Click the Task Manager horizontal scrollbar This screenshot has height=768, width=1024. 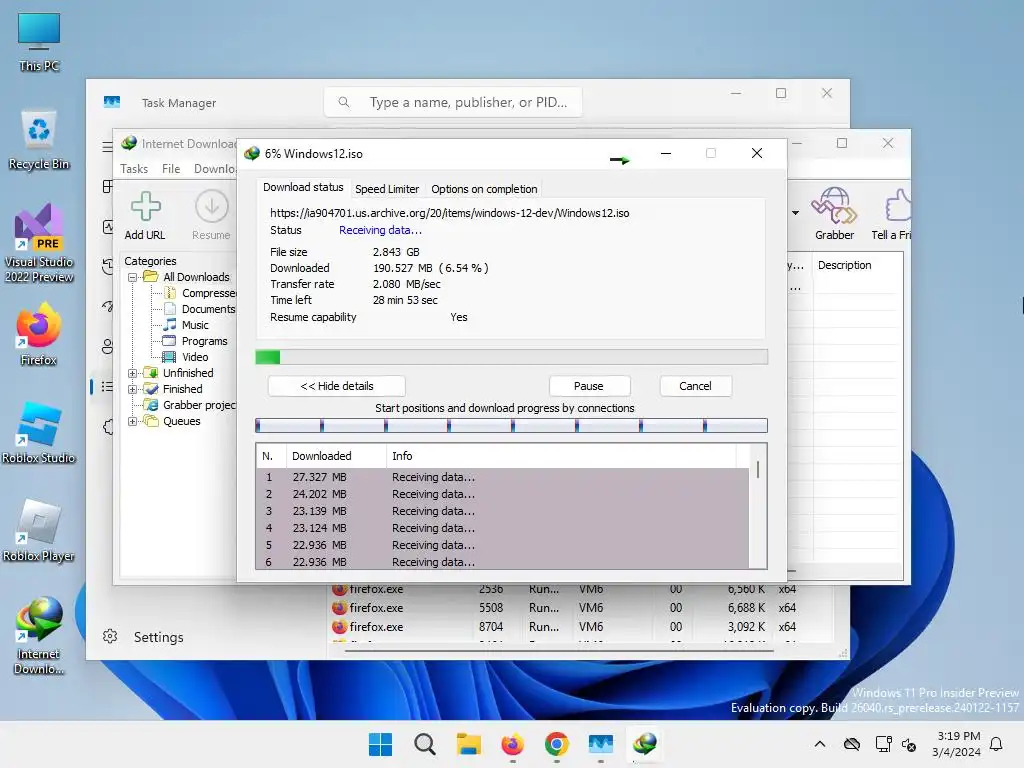559,650
